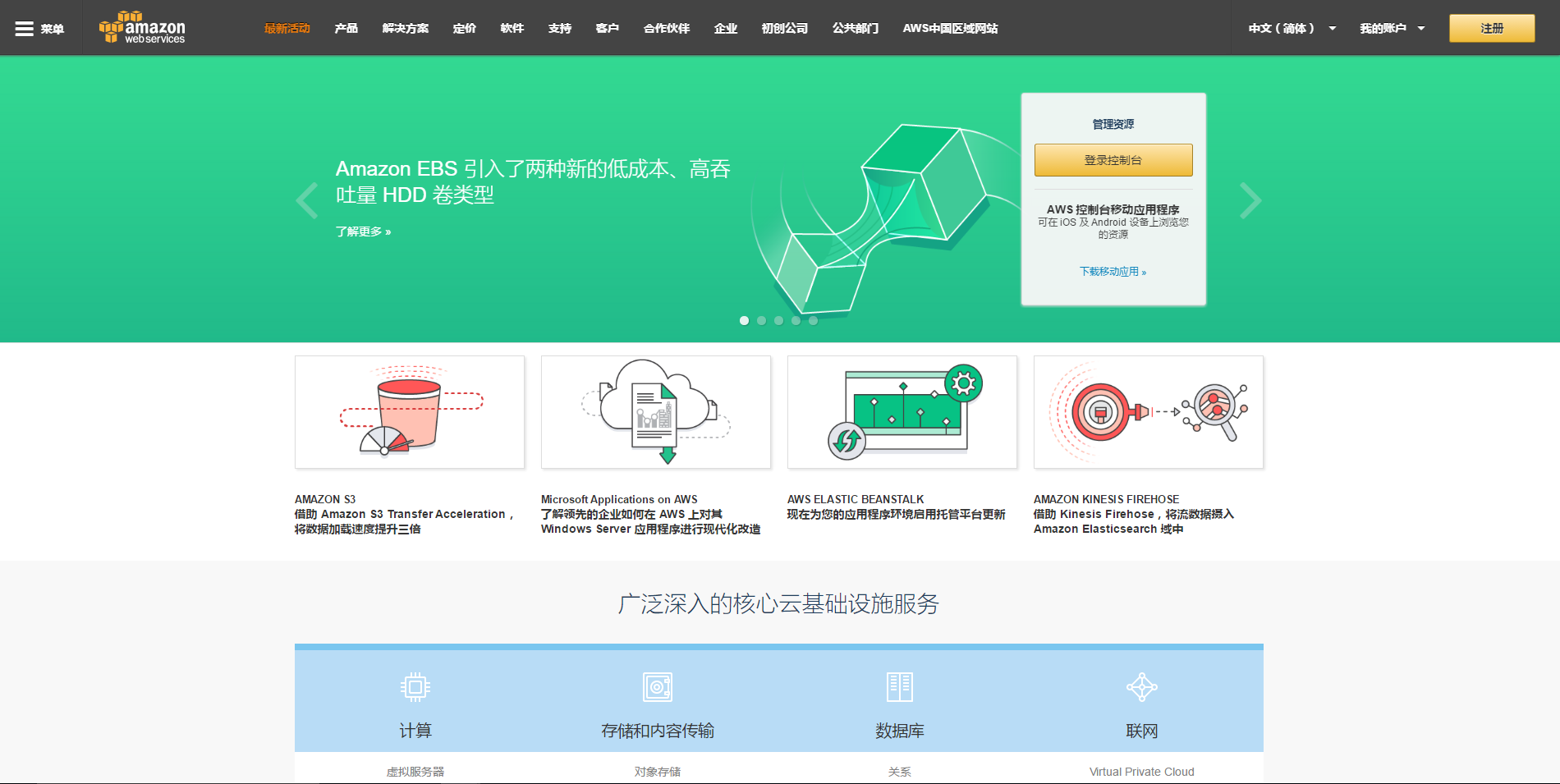Select the third carousel dot
Viewport: 1560px width, 784px height.
[x=778, y=321]
